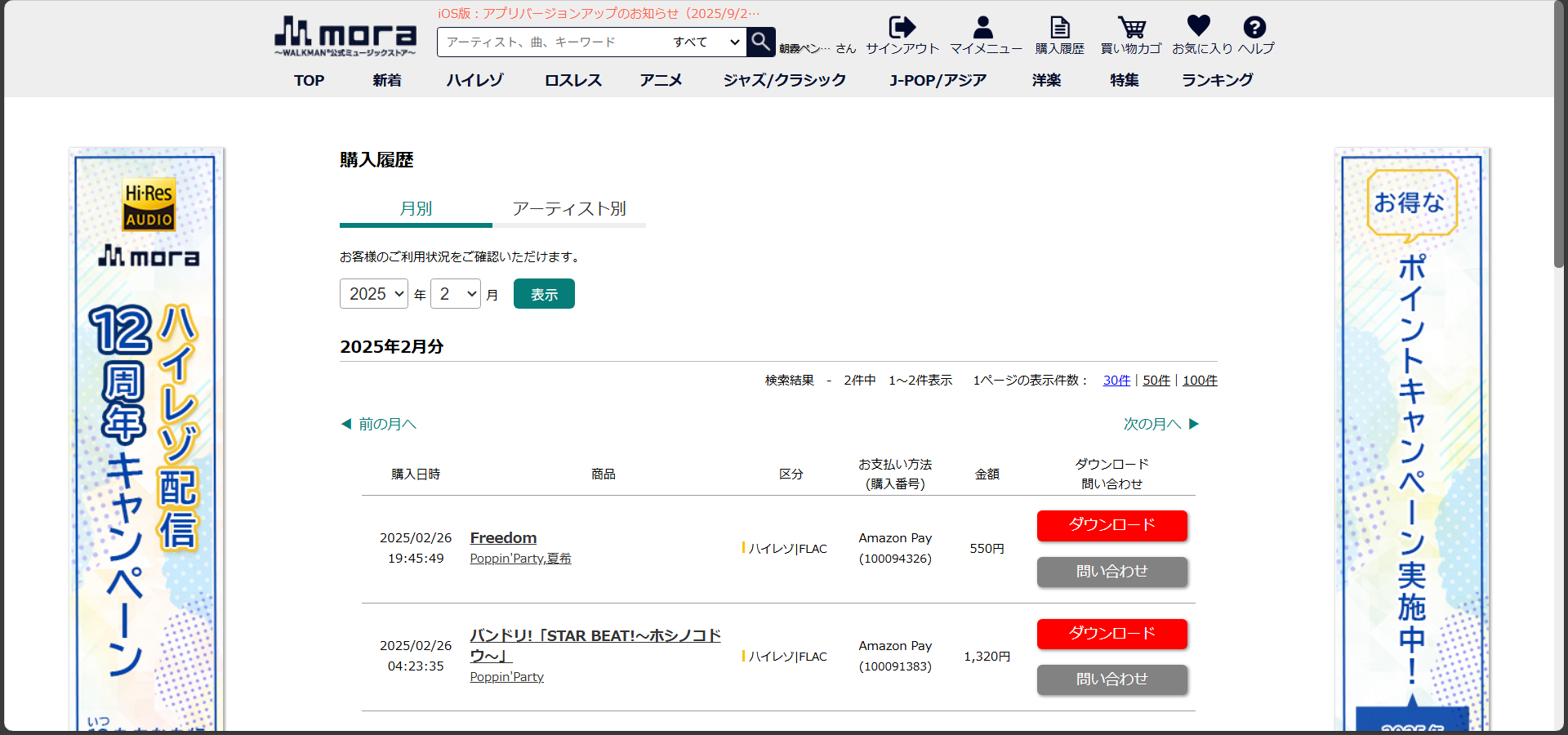Click the magnifying glass search icon
1568x735 pixels.
[x=760, y=42]
